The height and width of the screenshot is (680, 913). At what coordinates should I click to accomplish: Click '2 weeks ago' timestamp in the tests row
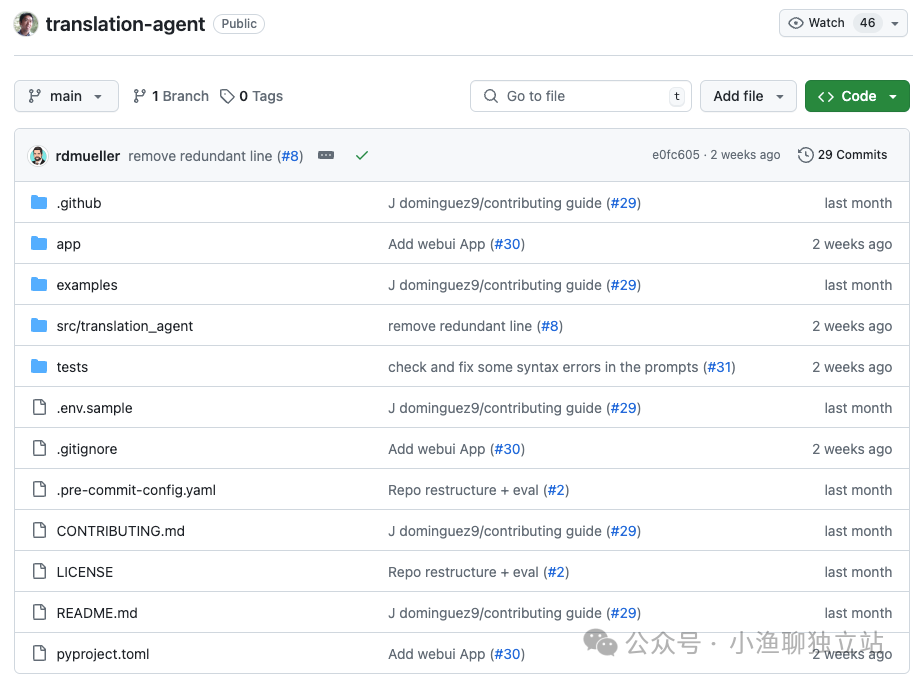point(852,367)
